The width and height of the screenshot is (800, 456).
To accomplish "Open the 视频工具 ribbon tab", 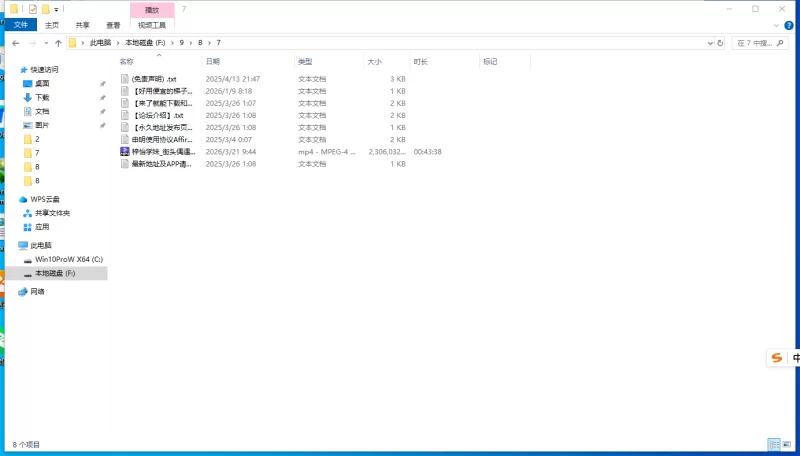I will click(151, 25).
